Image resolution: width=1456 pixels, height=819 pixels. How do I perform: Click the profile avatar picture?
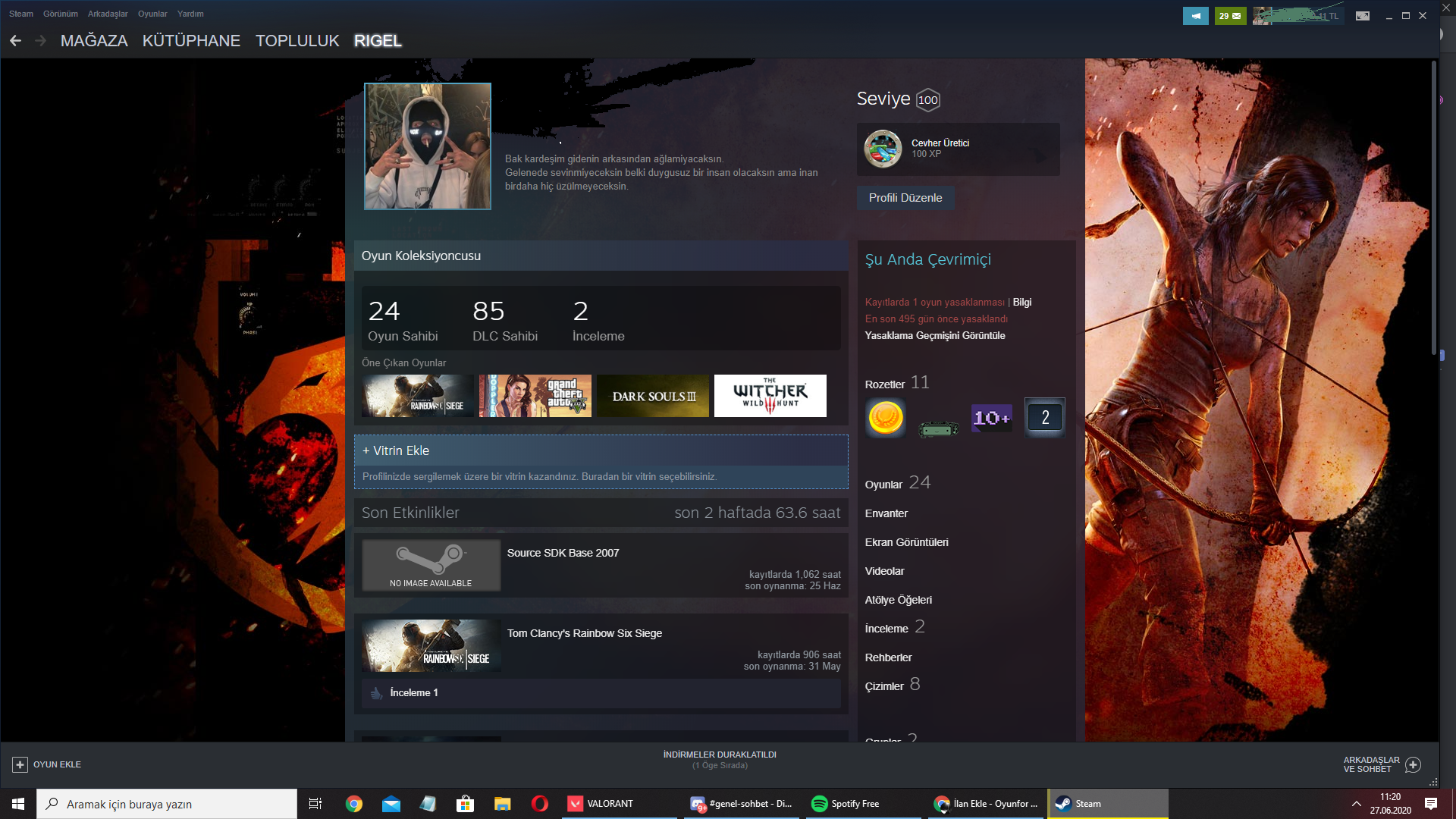coord(428,146)
